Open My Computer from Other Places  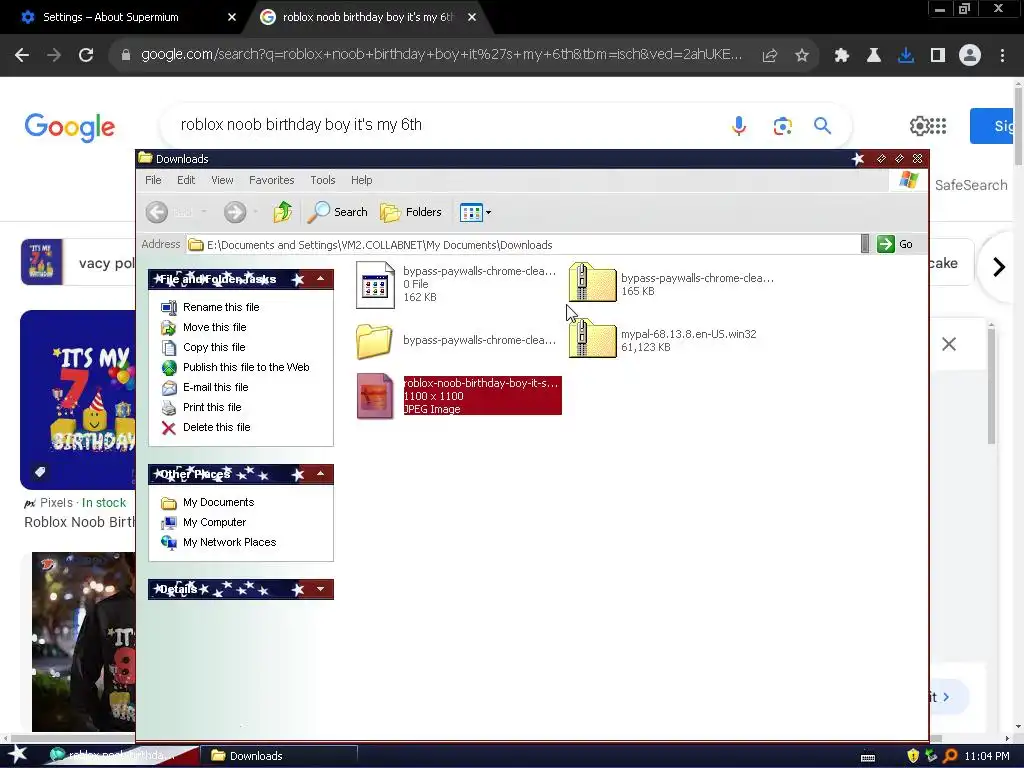214,522
